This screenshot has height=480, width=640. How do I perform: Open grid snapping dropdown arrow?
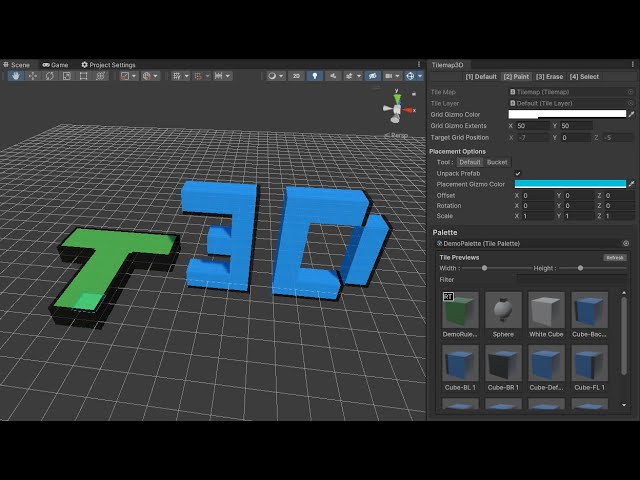click(207, 76)
